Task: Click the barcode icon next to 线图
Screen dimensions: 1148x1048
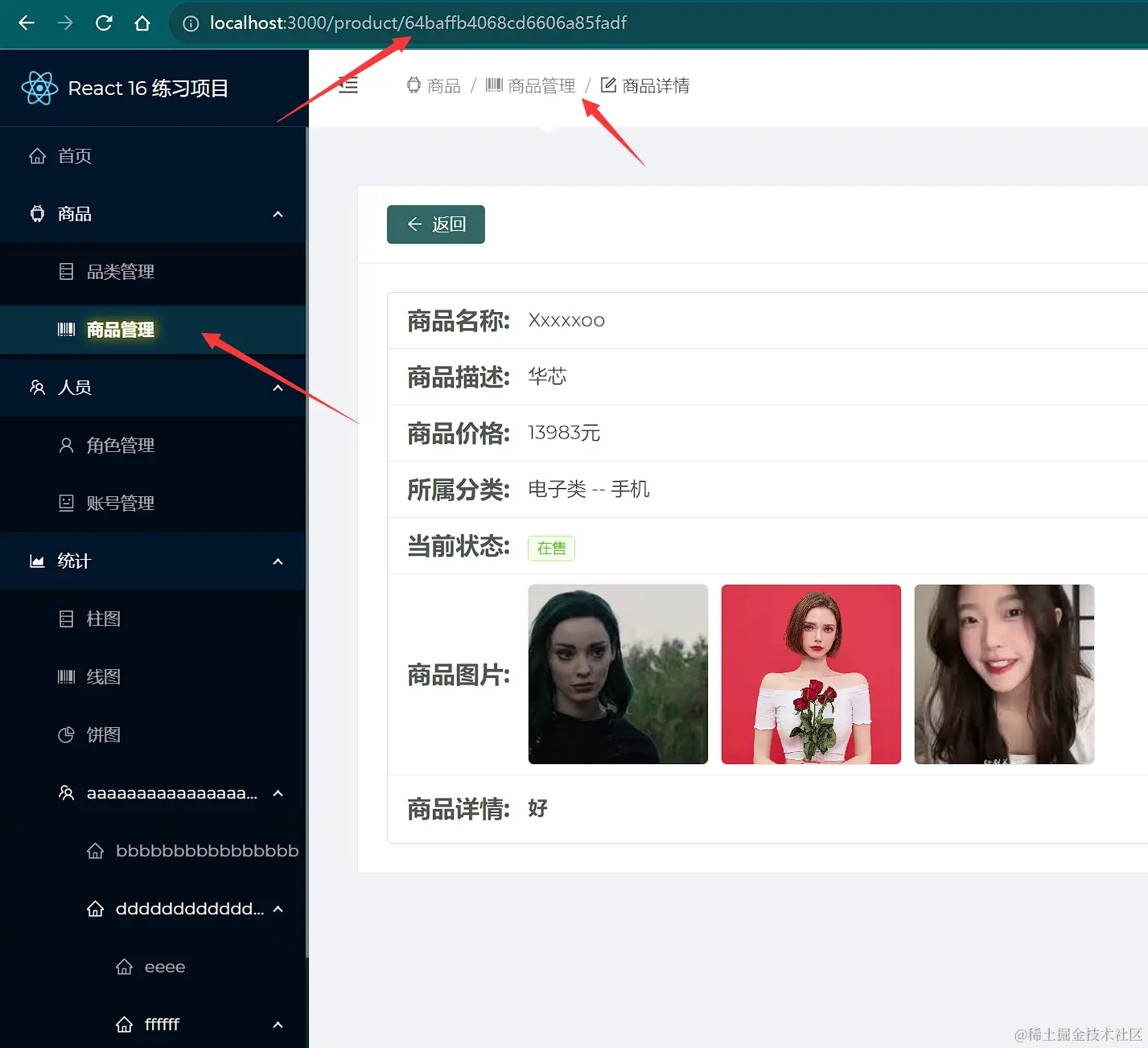Action: tap(66, 677)
